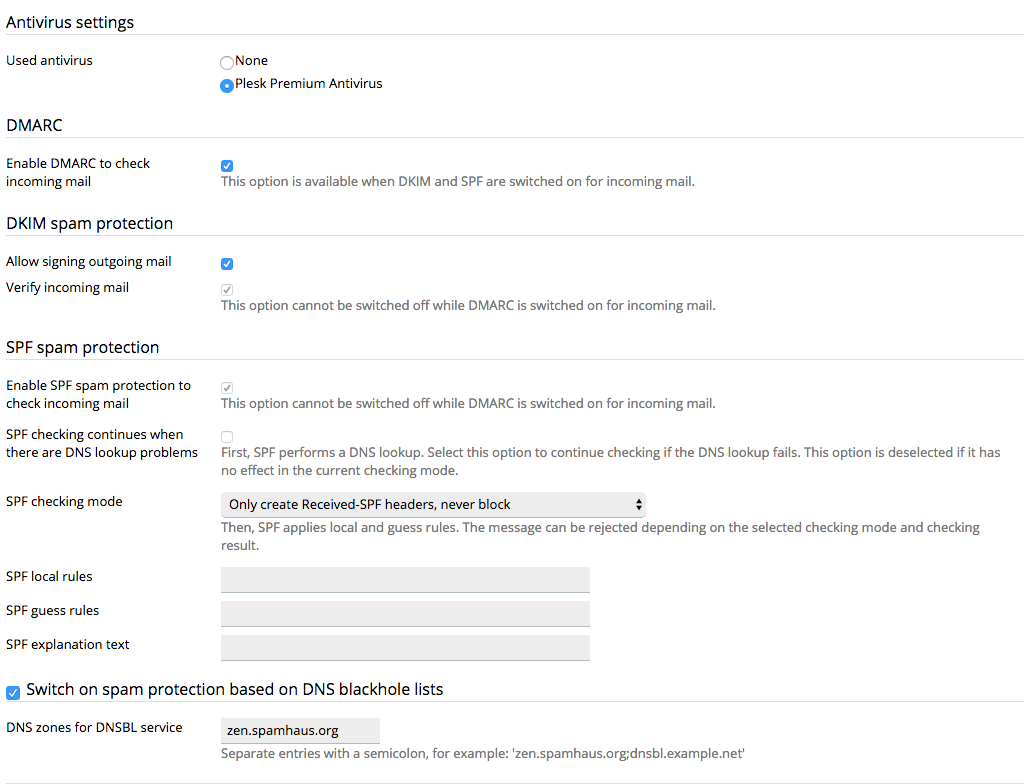Click the zen.spamhaus.org text entry
Screen dimensions: 1029x784
pos(300,730)
